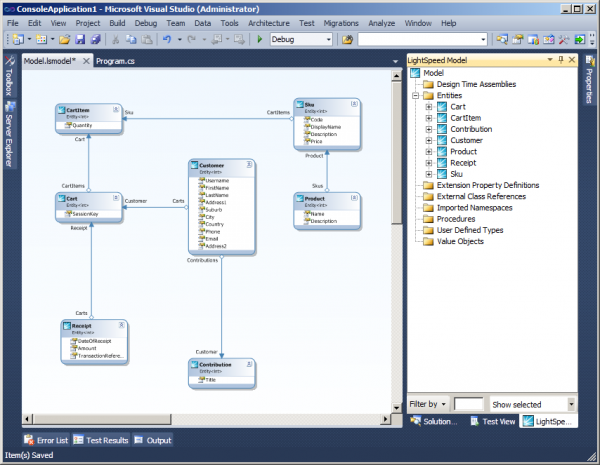Collapse the Customer entity box
600x465 pixels.
point(249,165)
